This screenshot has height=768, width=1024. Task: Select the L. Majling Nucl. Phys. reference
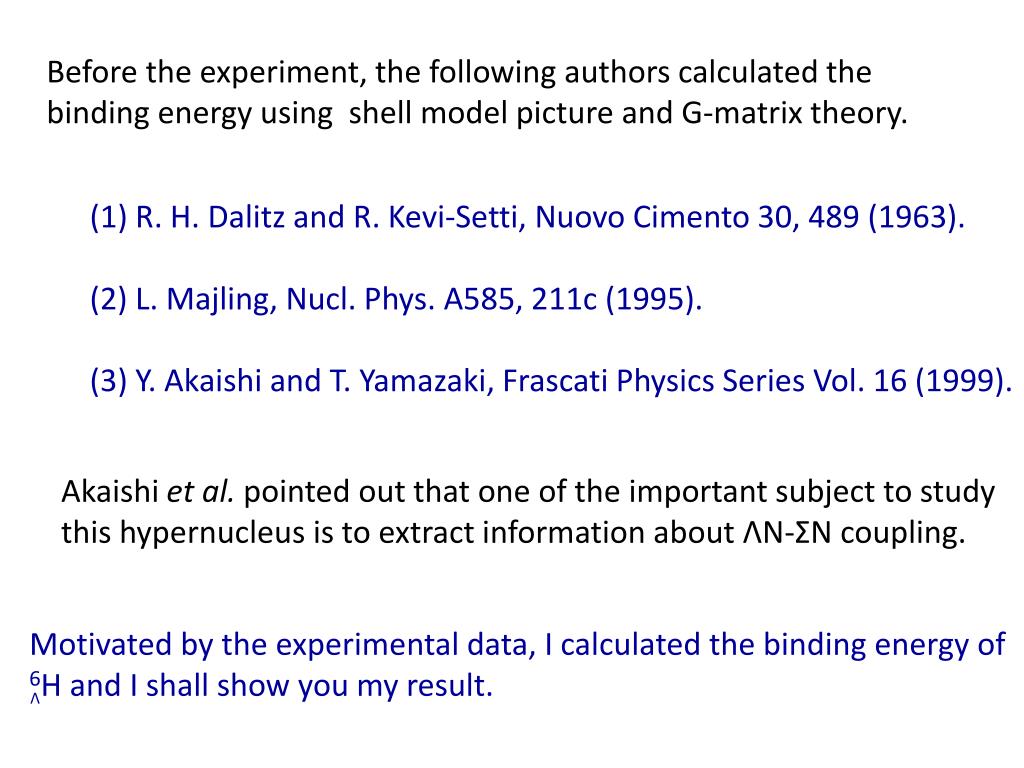396,299
